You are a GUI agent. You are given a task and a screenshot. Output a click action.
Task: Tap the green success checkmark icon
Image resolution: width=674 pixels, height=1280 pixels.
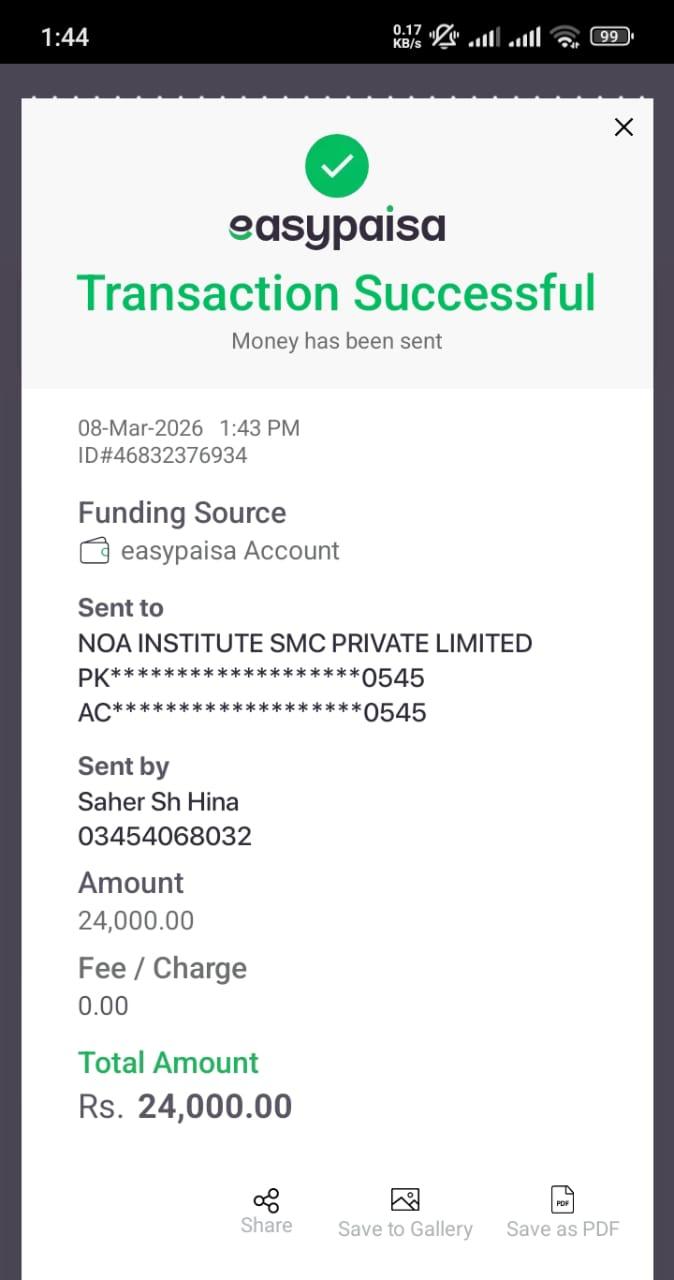[x=337, y=166]
